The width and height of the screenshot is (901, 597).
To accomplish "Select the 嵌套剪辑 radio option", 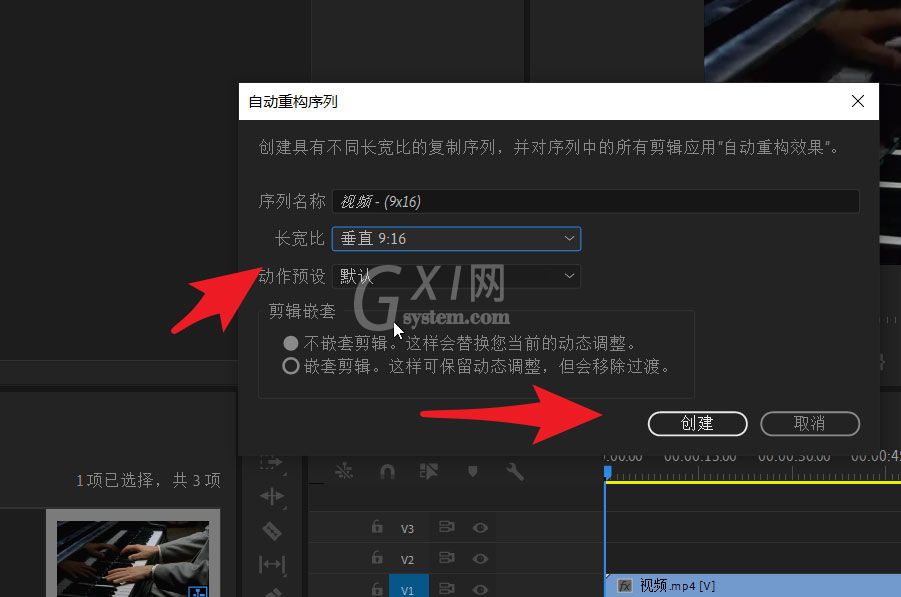I will pos(291,366).
